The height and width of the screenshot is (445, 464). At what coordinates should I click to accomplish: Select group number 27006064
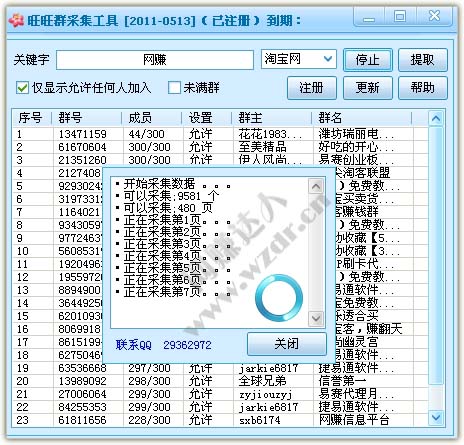tap(82, 394)
